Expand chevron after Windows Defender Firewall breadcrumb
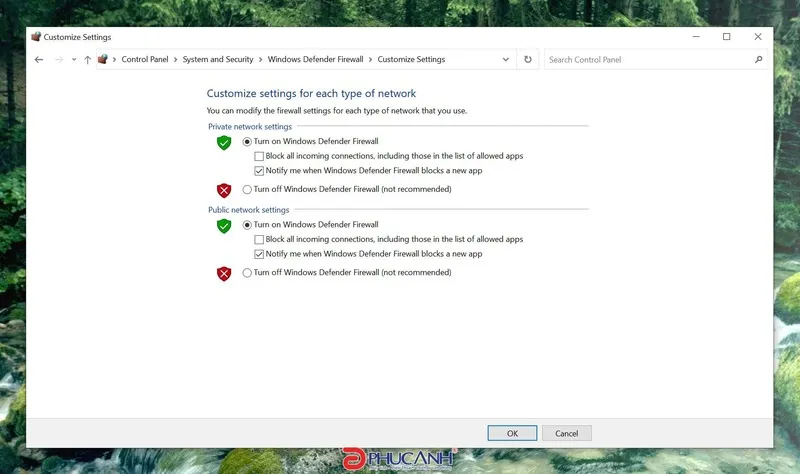Viewport: 800px width, 474px height. point(370,60)
